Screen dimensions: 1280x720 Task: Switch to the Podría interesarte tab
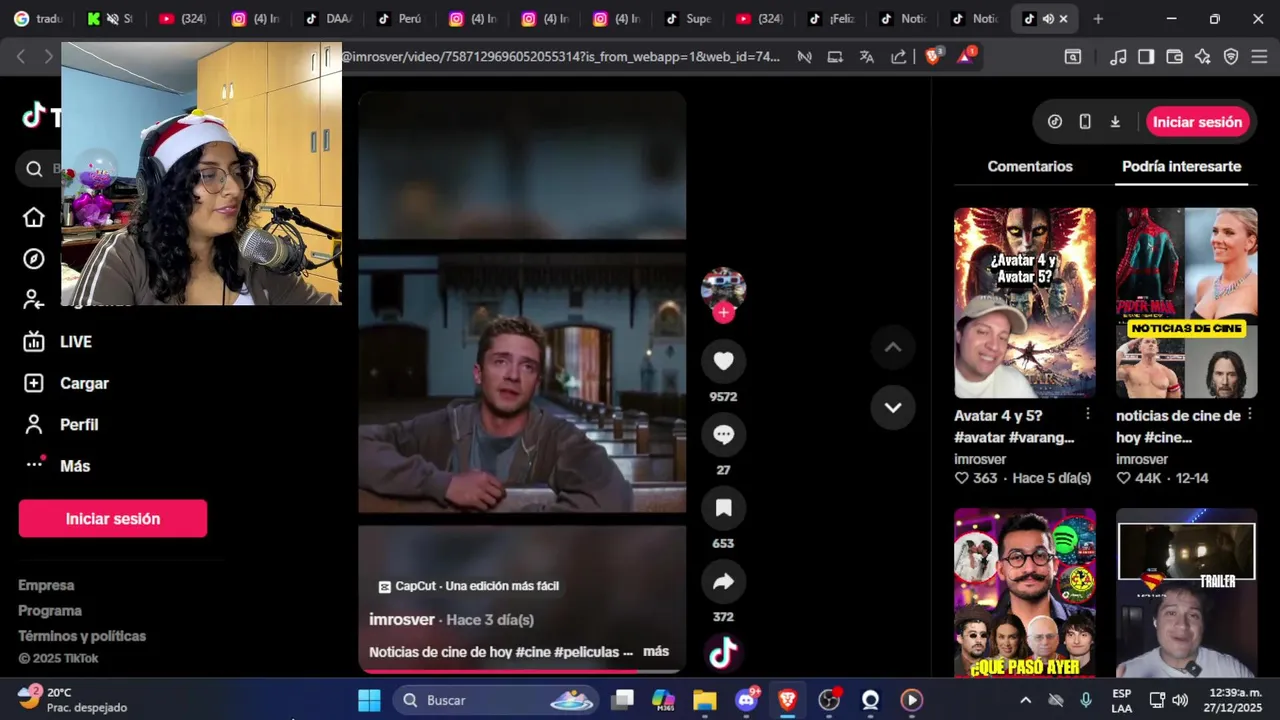coord(1181,167)
